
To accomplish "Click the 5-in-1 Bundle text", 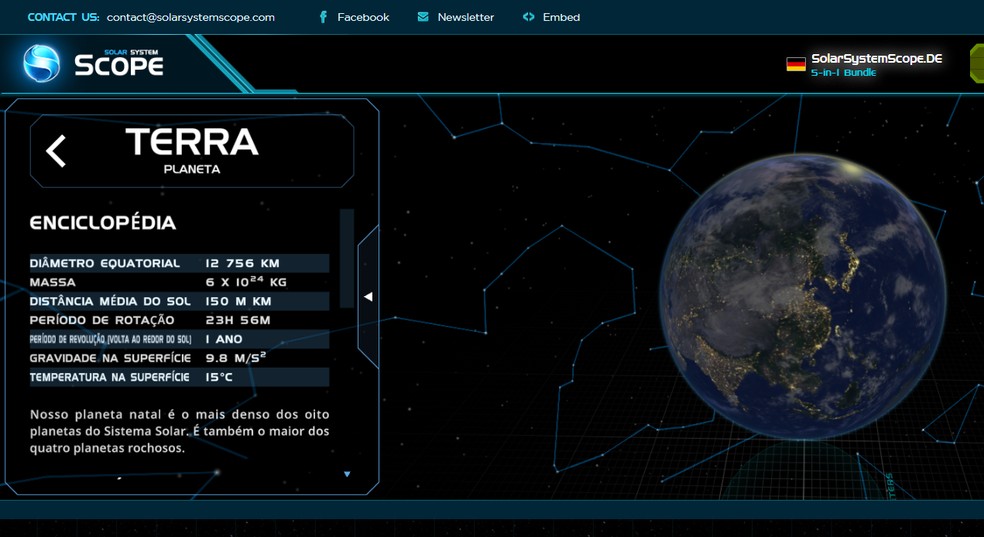I will 843,73.
